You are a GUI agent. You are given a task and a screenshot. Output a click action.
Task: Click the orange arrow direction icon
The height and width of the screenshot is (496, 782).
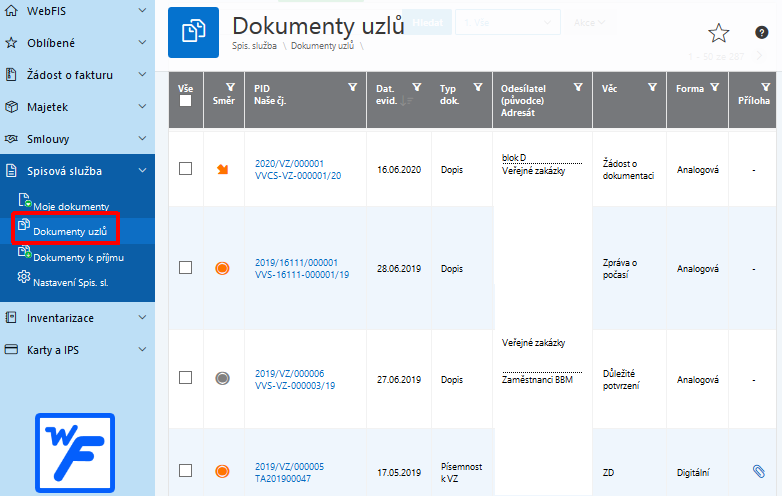(x=223, y=169)
